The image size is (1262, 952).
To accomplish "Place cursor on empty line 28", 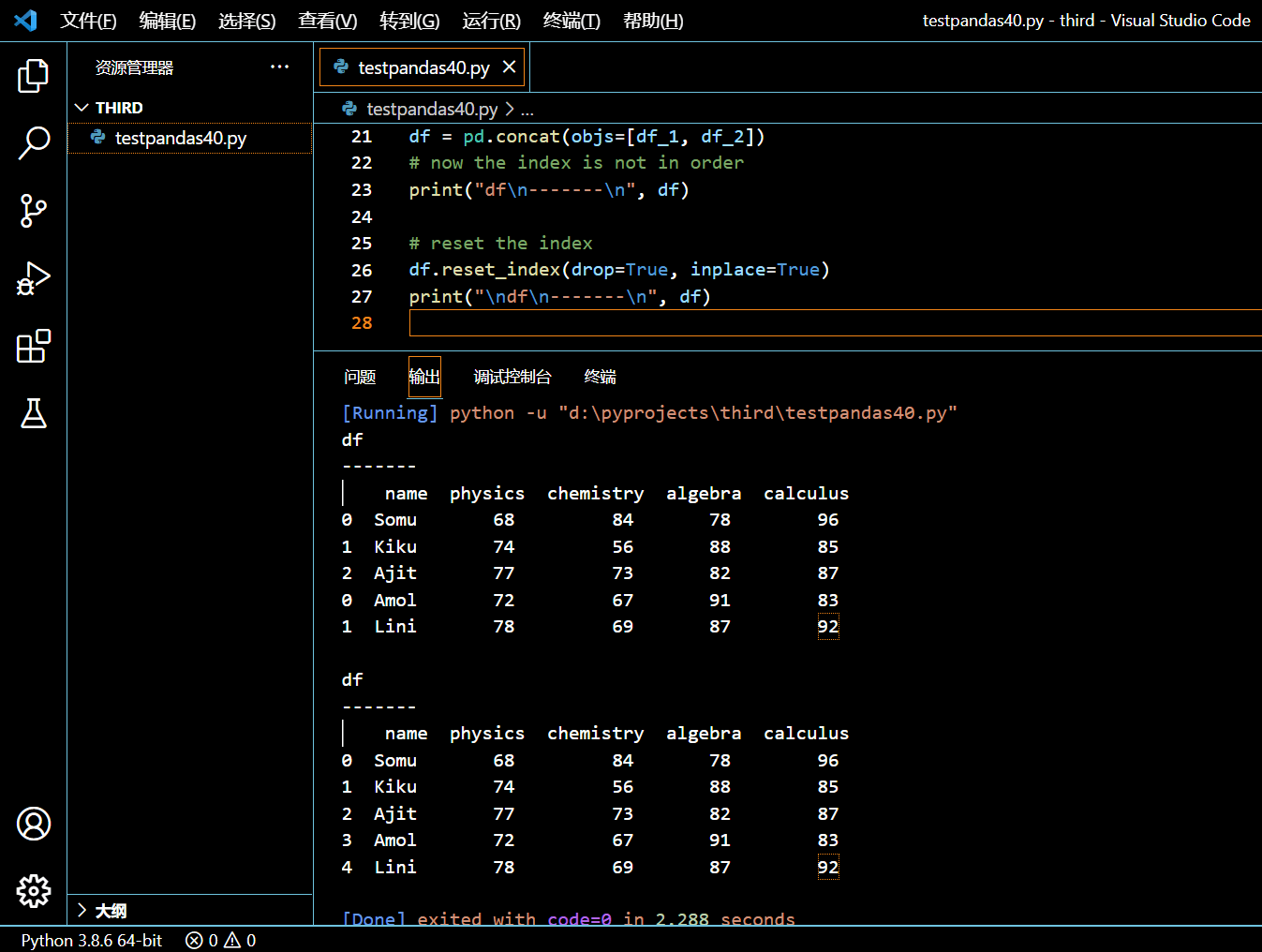I will (835, 322).
